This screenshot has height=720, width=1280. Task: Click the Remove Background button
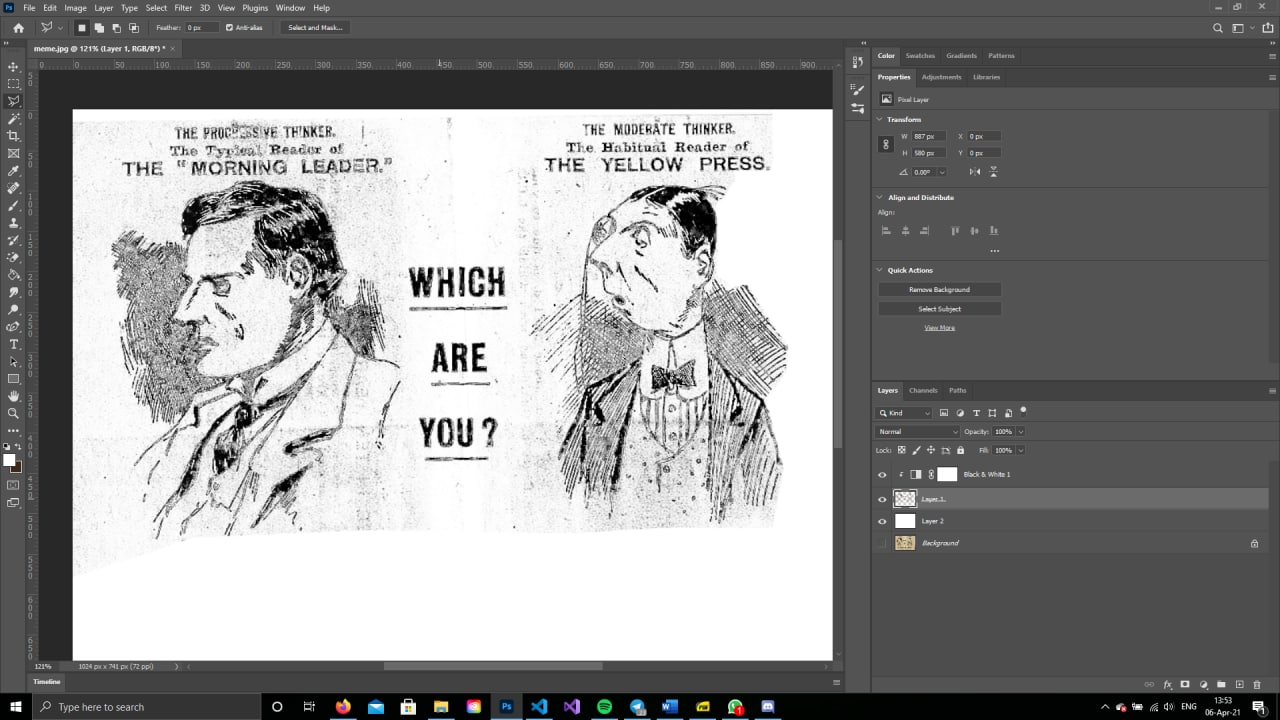[x=939, y=290]
